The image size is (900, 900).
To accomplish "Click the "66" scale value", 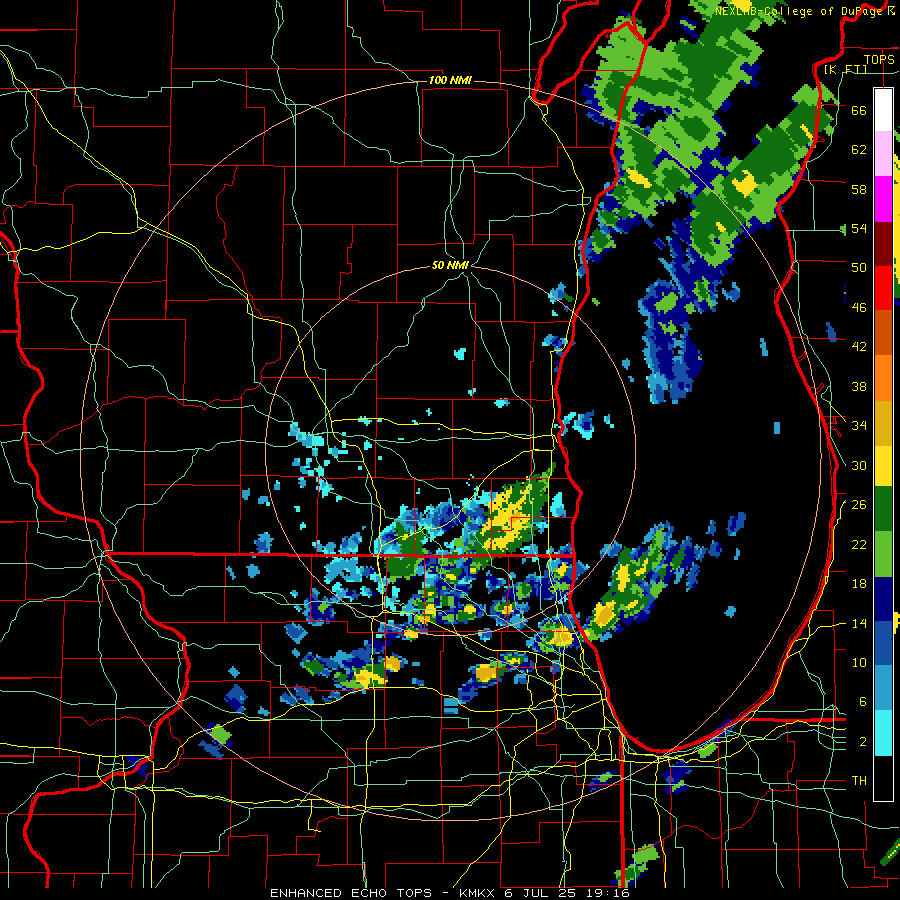I will pos(859,110).
